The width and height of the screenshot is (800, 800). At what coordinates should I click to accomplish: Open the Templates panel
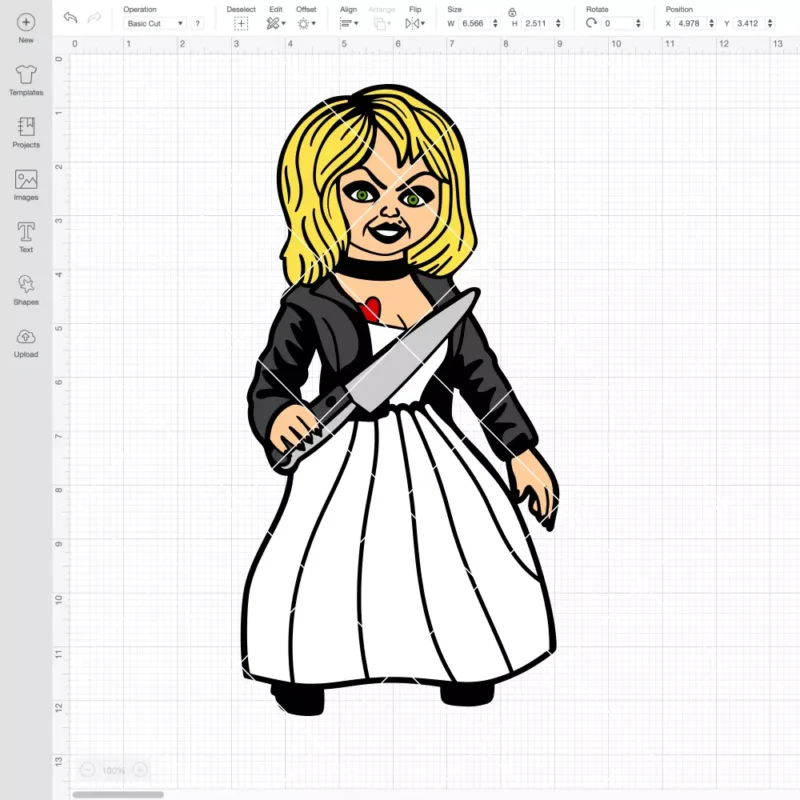pos(26,80)
